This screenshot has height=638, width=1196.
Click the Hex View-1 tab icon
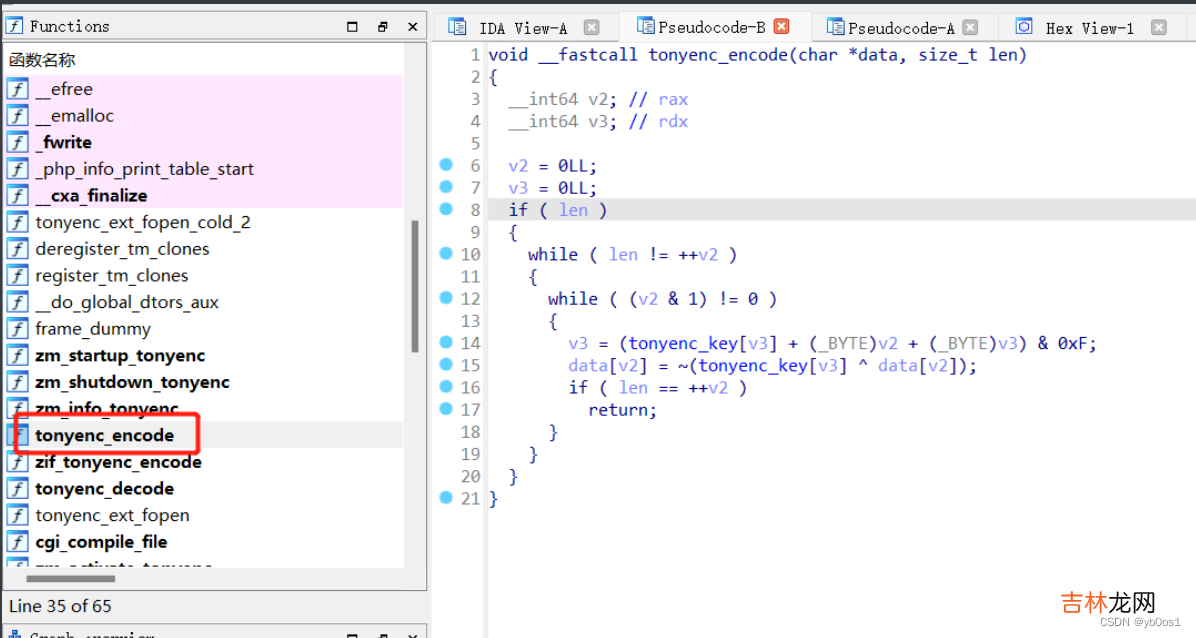point(1024,27)
